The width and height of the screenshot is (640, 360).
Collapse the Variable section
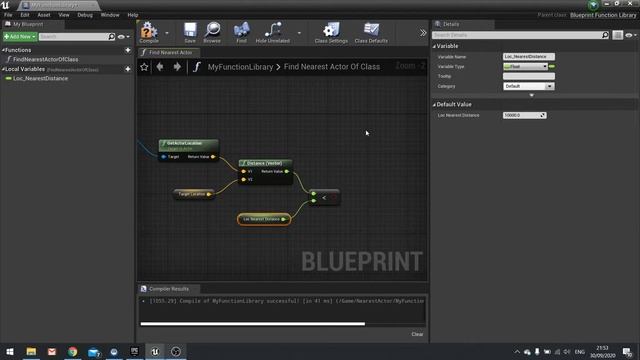tap(434, 46)
